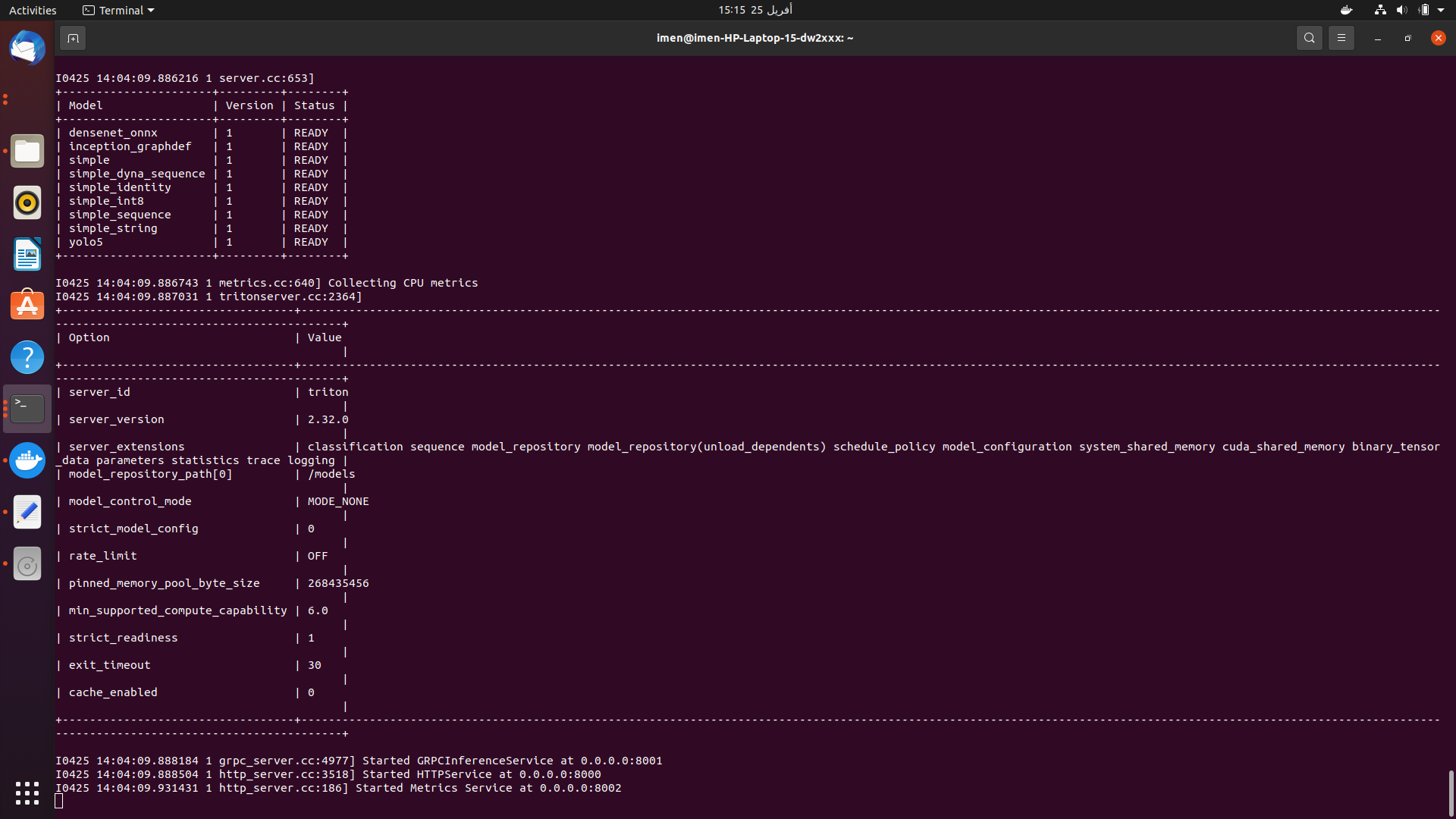Click the battery status icon
This screenshot has width=1456, height=819.
1424,10
